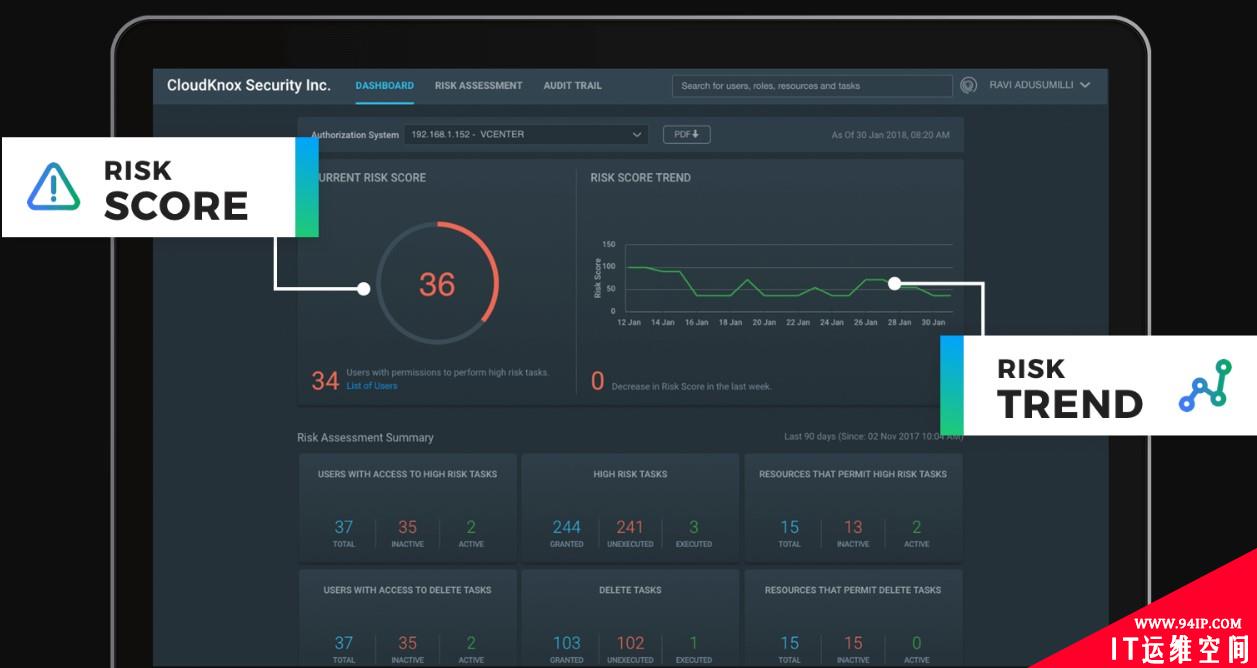Screen dimensions: 1257x668
Task: Open the Authorization System VCENTER dropdown
Action: (526, 134)
